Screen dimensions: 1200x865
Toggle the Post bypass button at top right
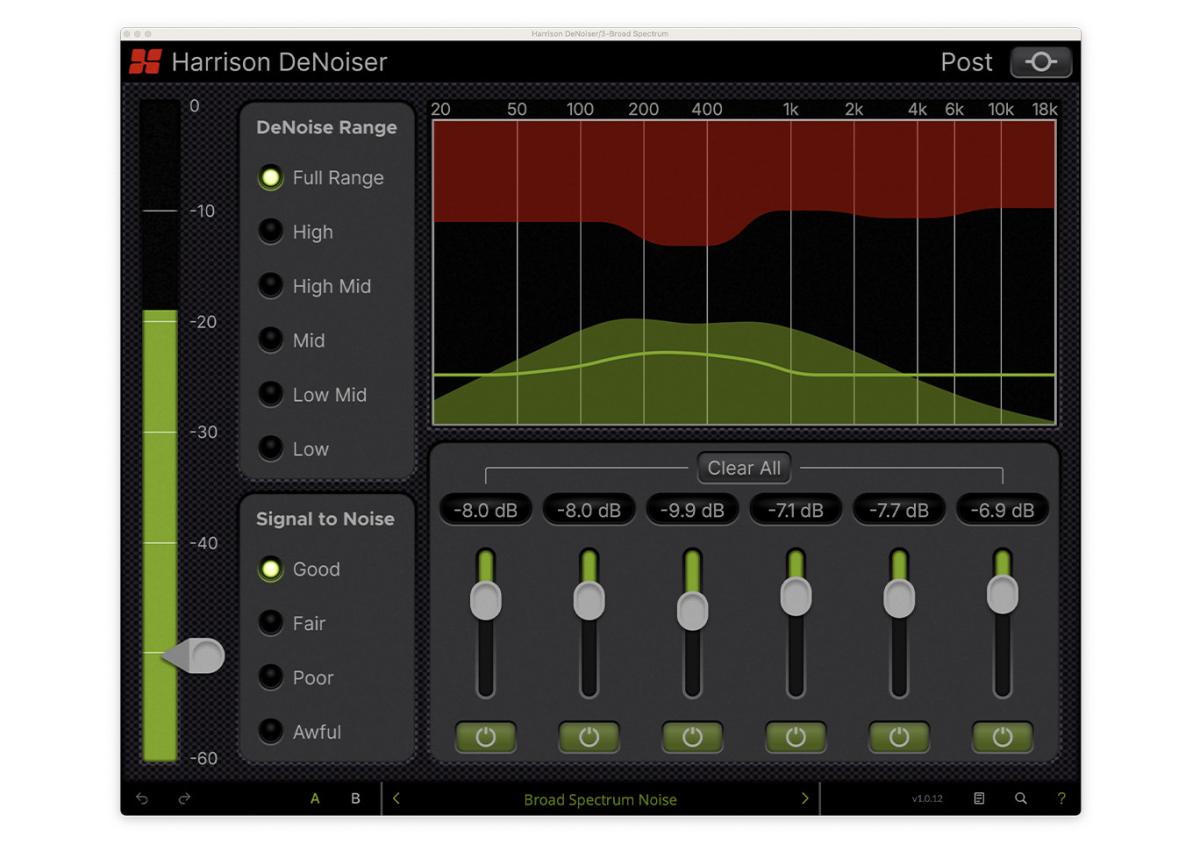point(1040,62)
